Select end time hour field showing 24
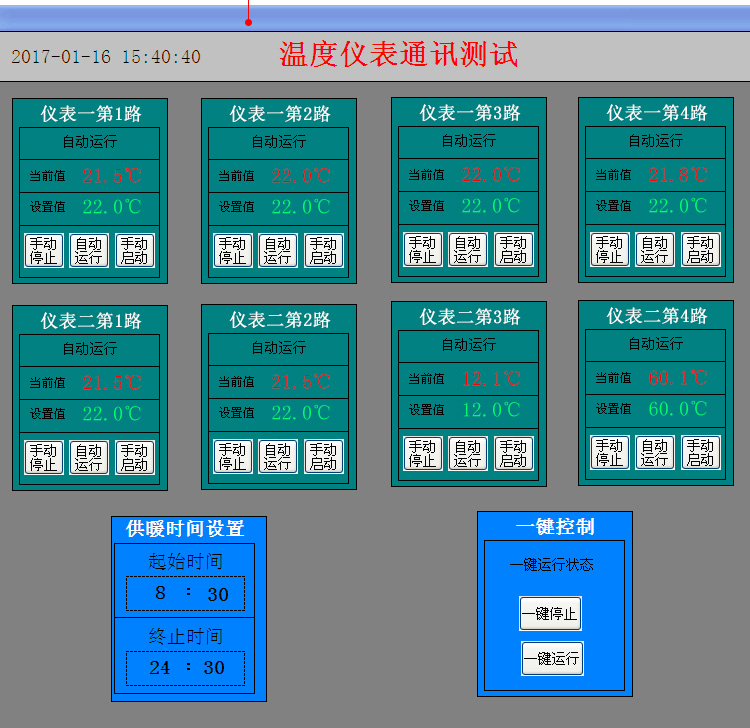 pyautogui.click(x=160, y=668)
